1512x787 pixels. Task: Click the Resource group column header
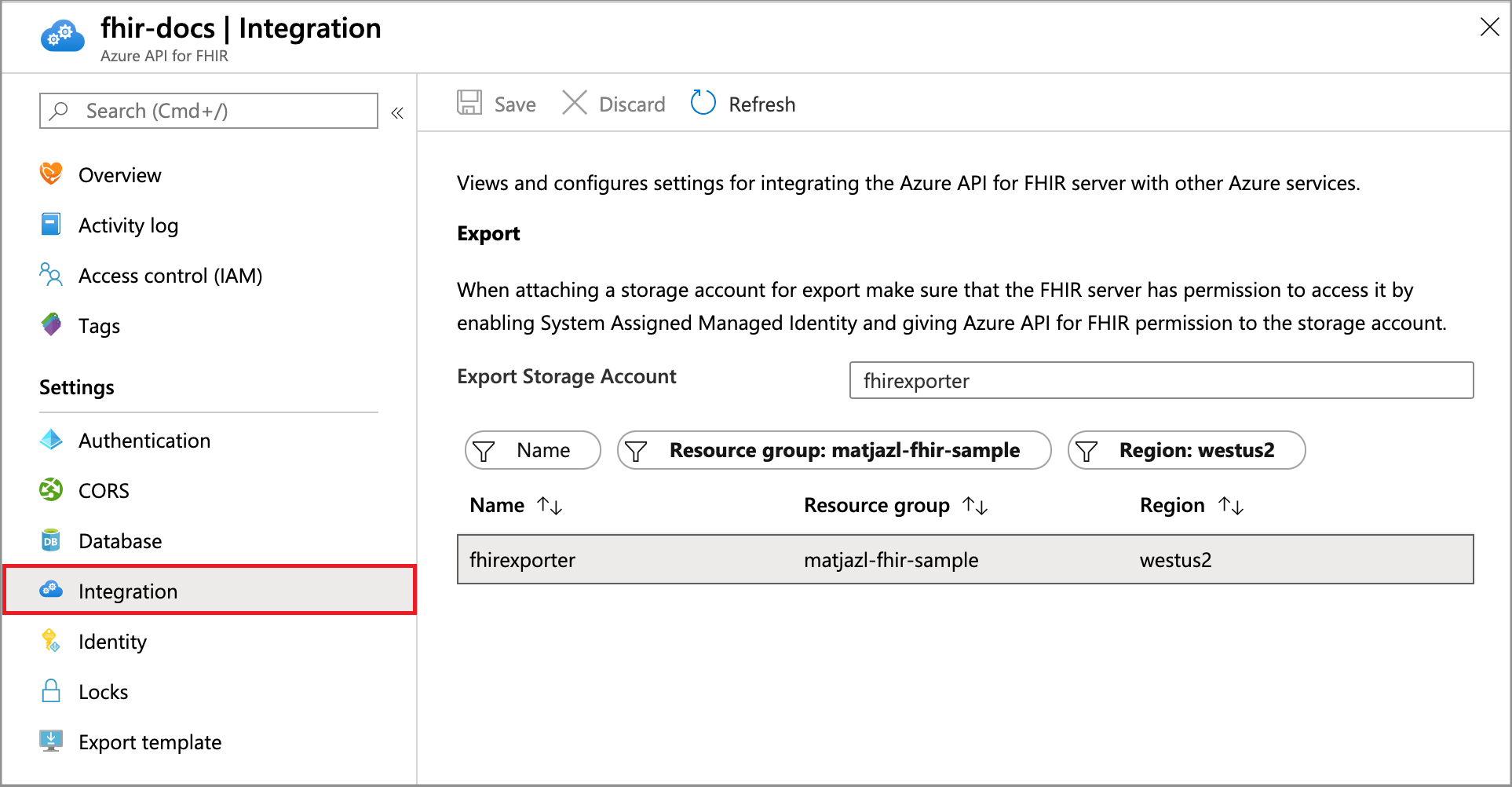pyautogui.click(x=877, y=505)
